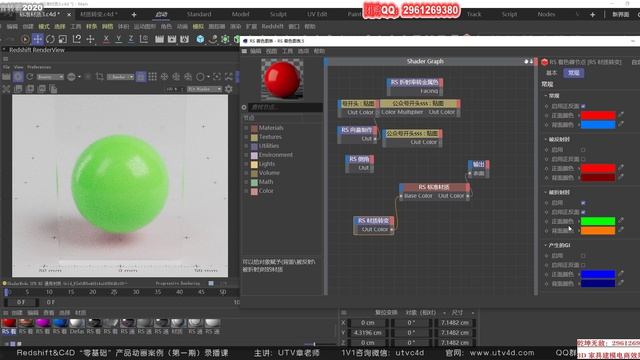Open the Redshift menu in menu bar

point(272,27)
